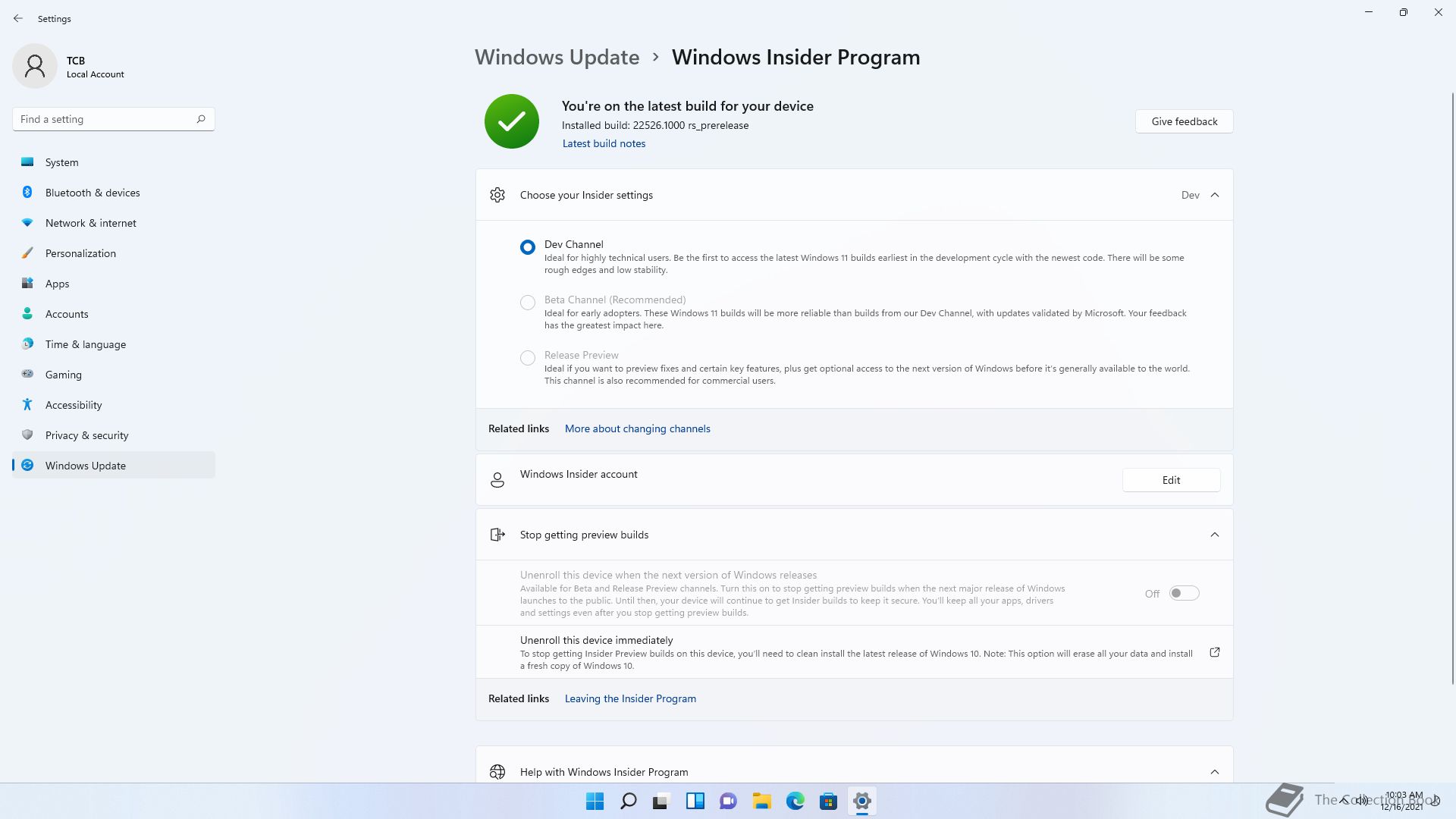1456x819 pixels.
Task: Click Edit for Windows Insider account
Action: pos(1172,480)
